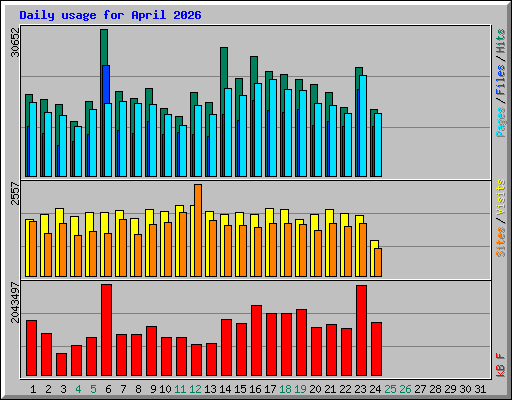Click the Visits legend label
512x400 pixels.
(500, 197)
